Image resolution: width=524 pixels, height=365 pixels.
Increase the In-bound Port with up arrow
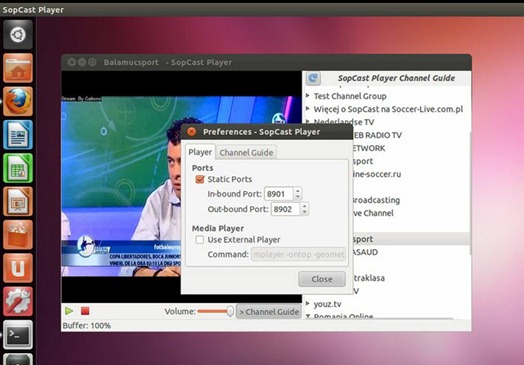[x=297, y=191]
